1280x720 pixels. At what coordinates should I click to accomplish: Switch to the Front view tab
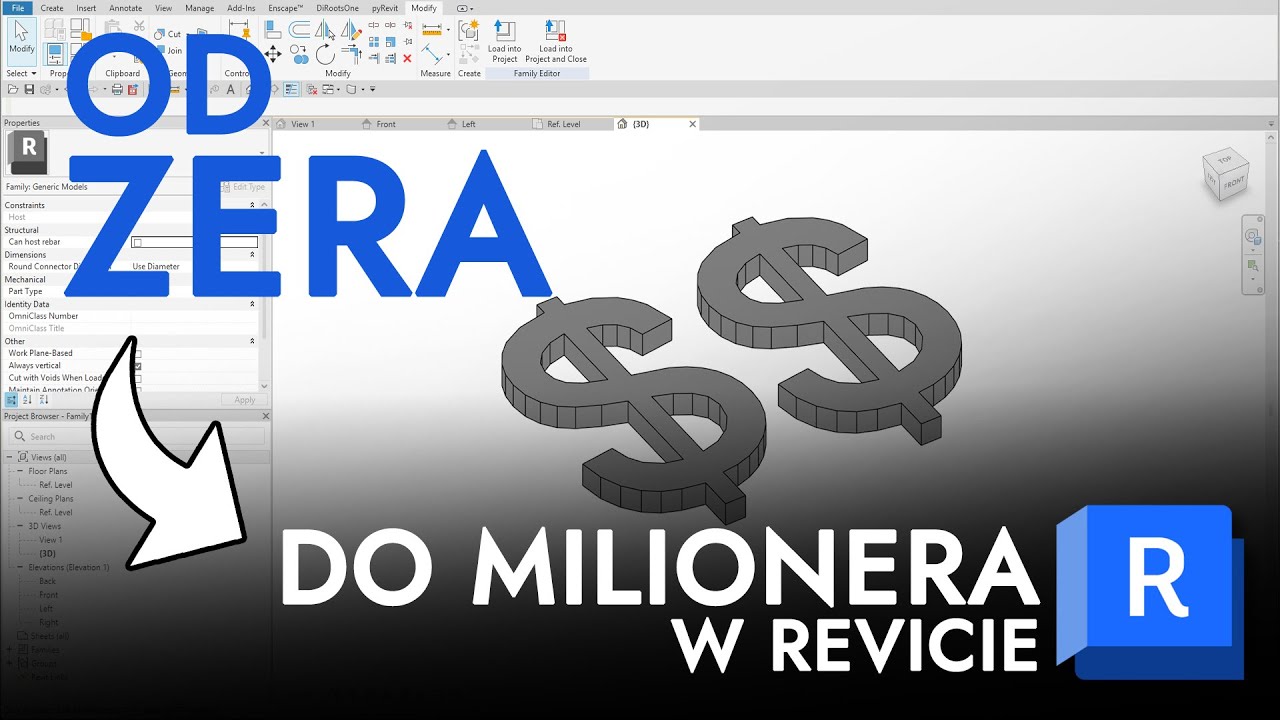click(x=386, y=124)
